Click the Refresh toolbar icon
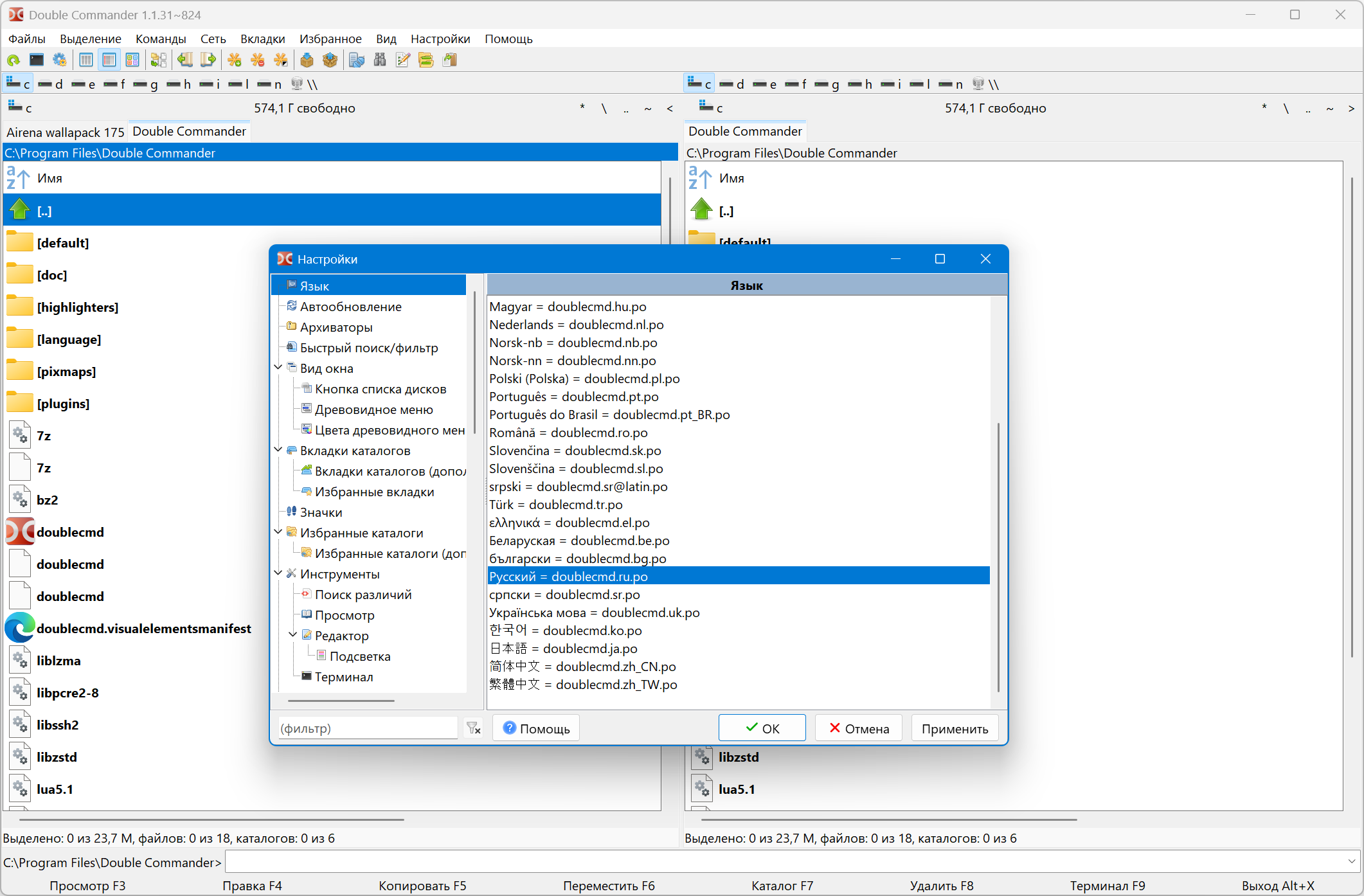The width and height of the screenshot is (1364, 896). (13, 60)
